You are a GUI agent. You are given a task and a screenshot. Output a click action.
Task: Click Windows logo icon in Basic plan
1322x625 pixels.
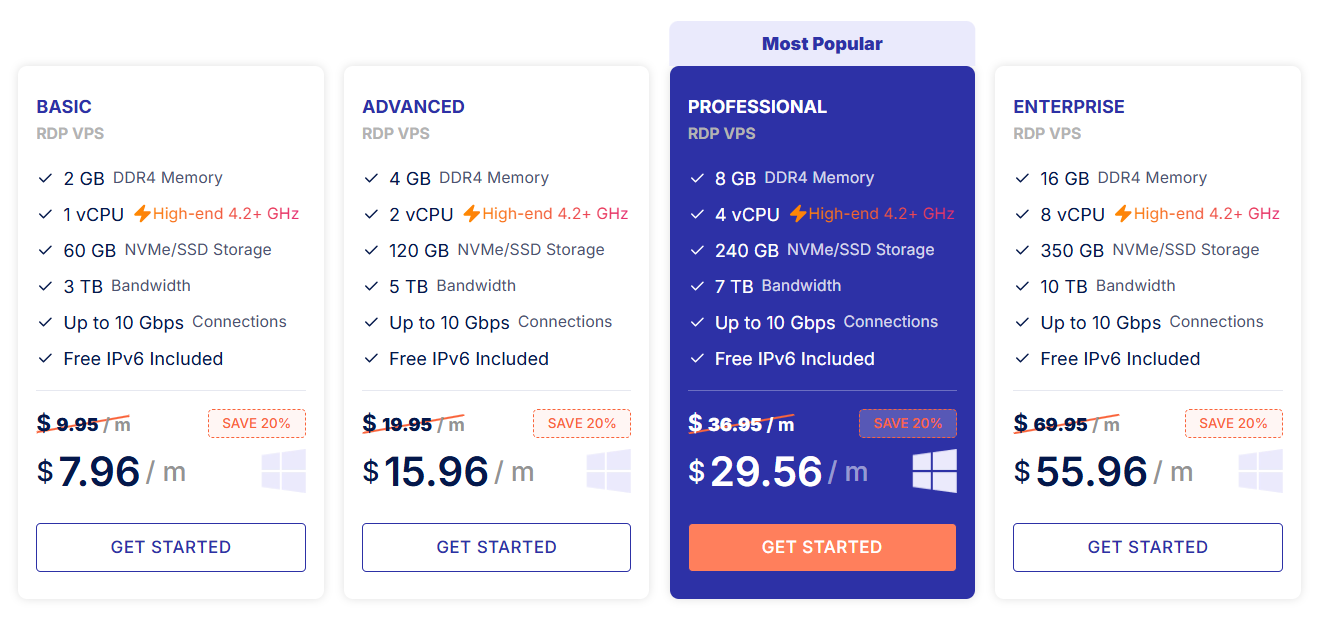pos(284,471)
